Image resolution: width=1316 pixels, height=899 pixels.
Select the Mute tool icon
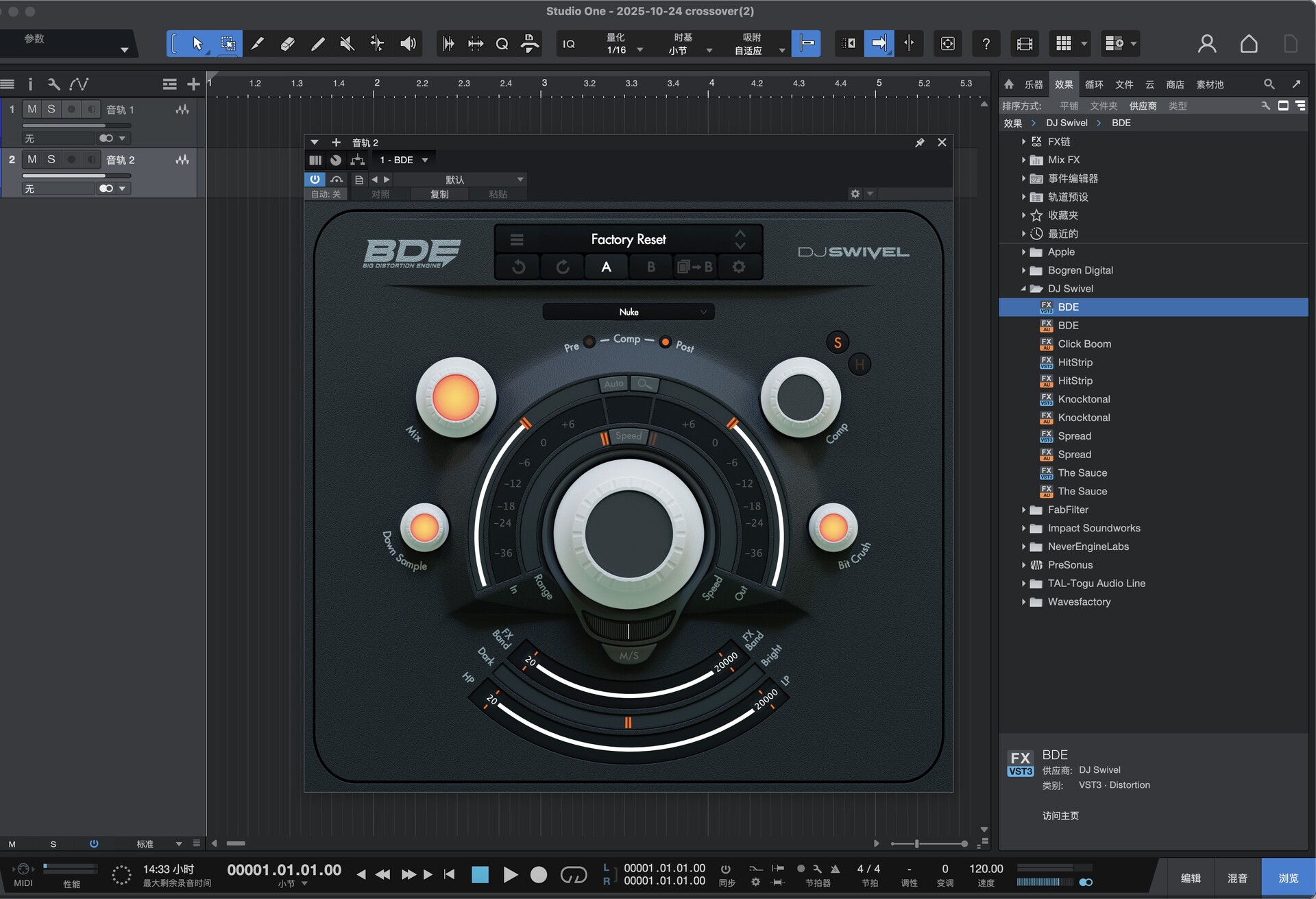tap(347, 44)
